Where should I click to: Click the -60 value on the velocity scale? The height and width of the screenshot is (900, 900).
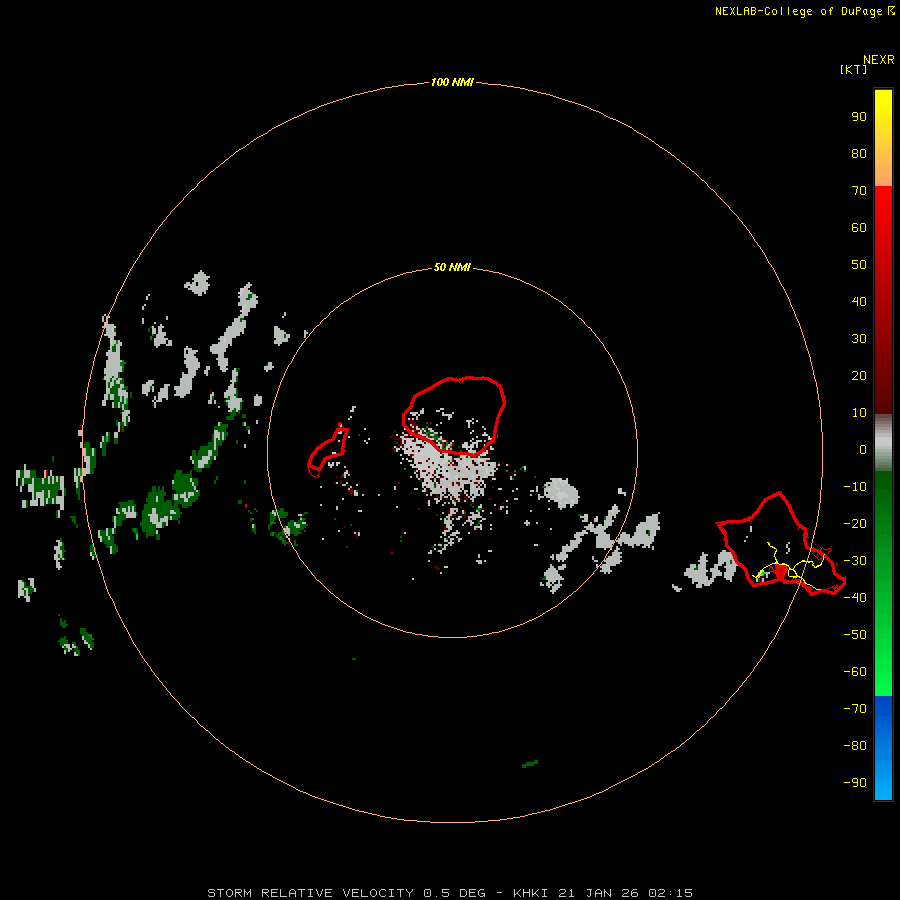pos(855,672)
